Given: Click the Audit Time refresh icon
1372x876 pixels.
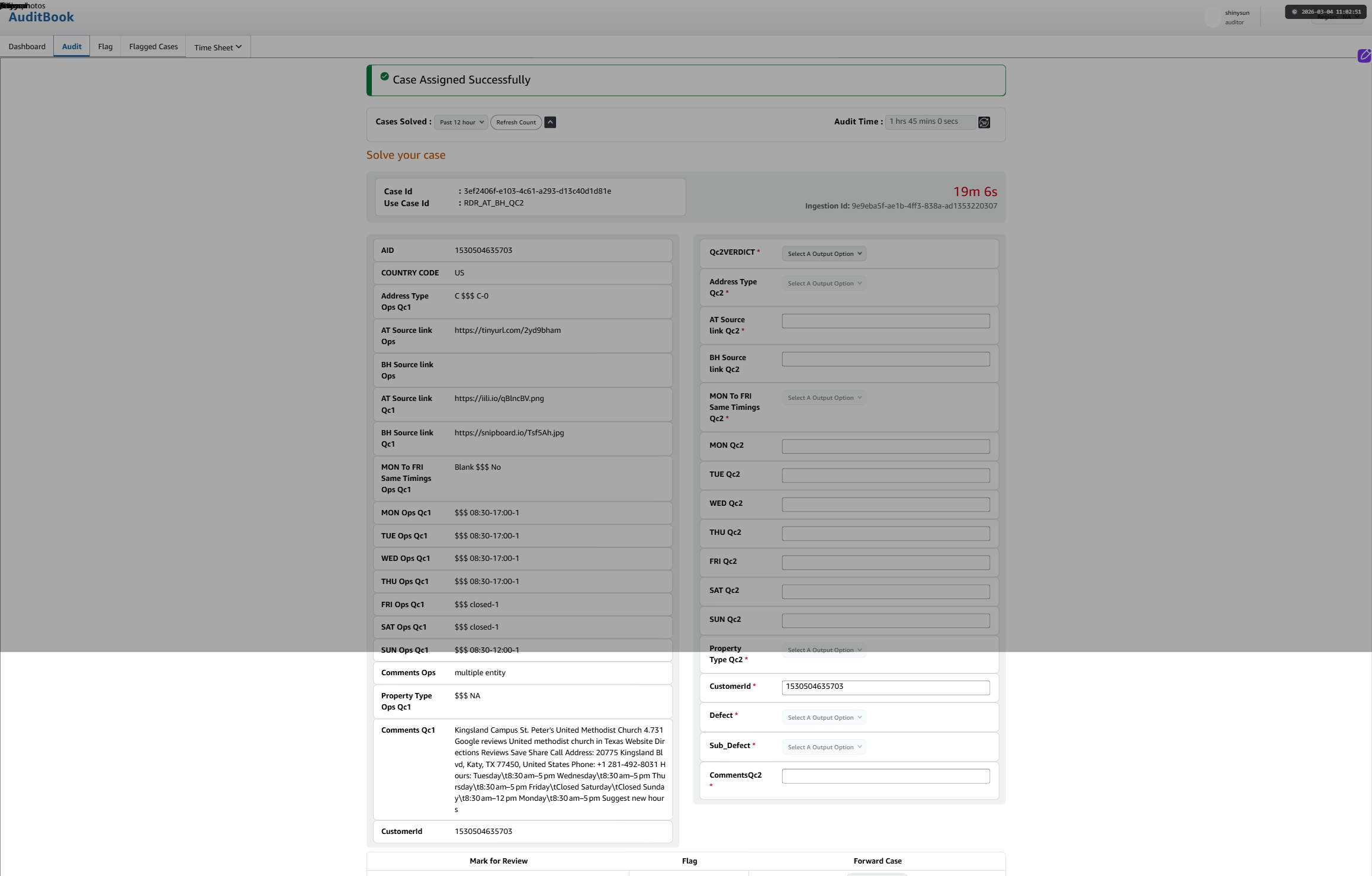Looking at the screenshot, I should point(984,122).
